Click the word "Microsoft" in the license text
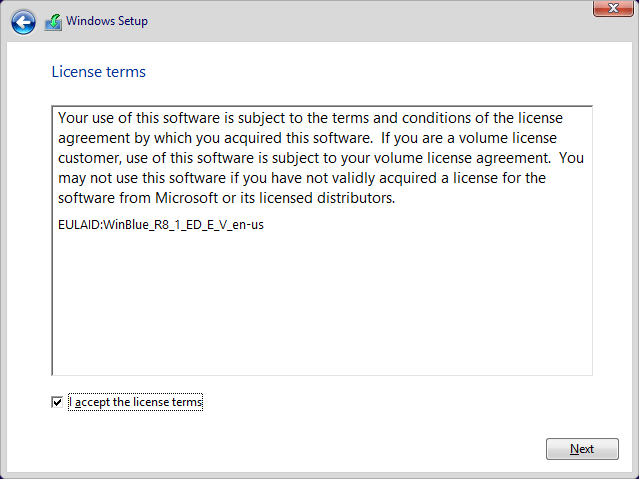 [x=187, y=198]
